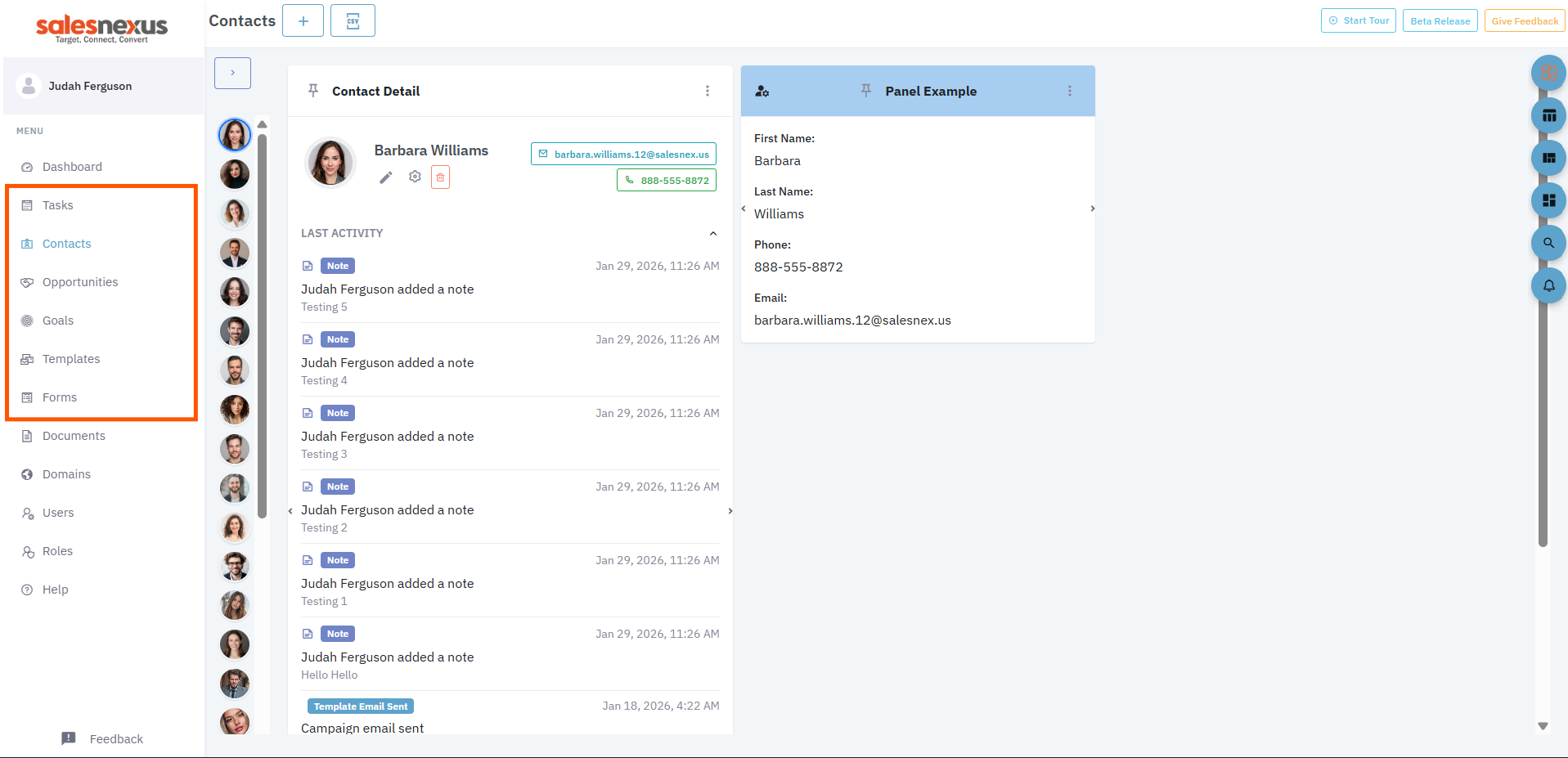Click the pencil edit icon for Barbara Williams
Viewport: 1568px width, 758px height.
pos(386,177)
